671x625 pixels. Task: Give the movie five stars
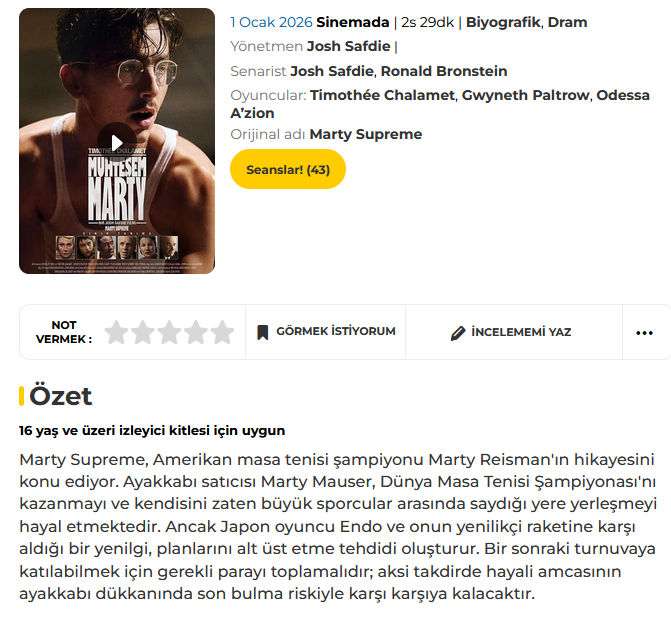(221, 332)
